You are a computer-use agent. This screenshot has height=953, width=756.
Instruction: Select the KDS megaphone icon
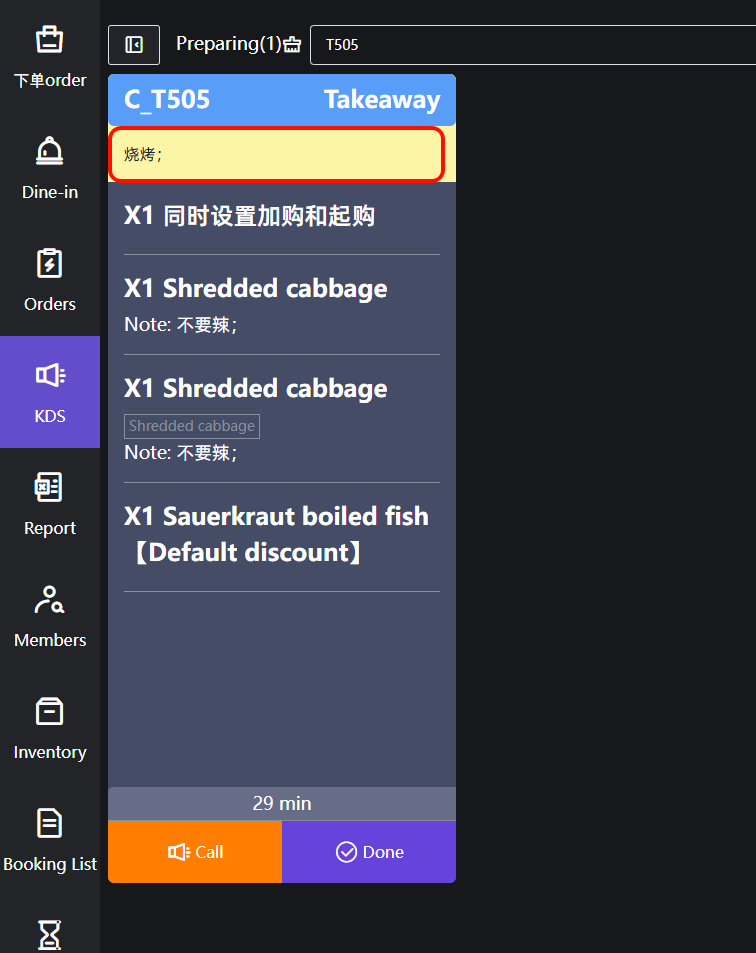(49, 376)
